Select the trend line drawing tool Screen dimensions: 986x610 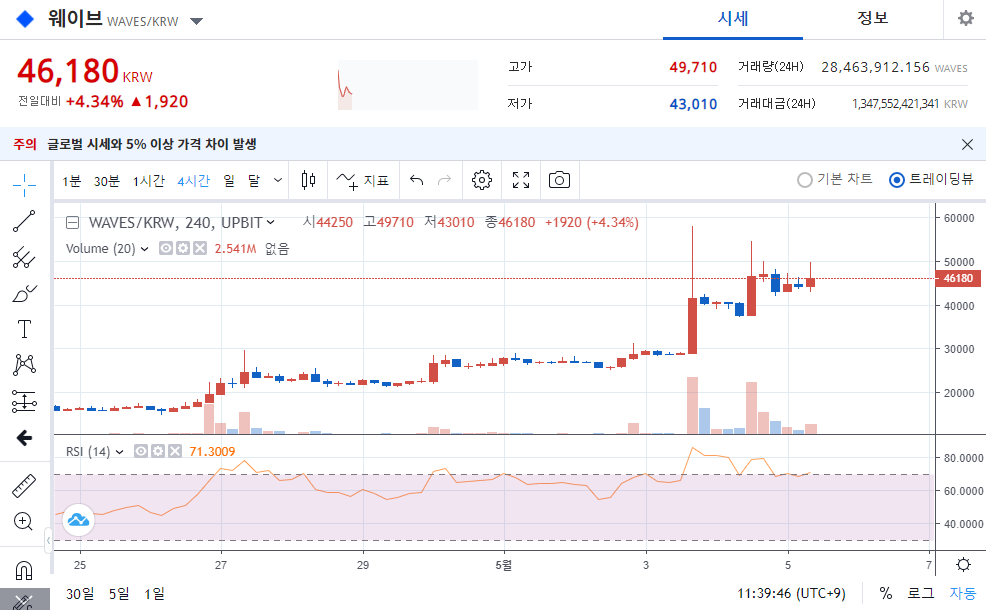[x=24, y=221]
